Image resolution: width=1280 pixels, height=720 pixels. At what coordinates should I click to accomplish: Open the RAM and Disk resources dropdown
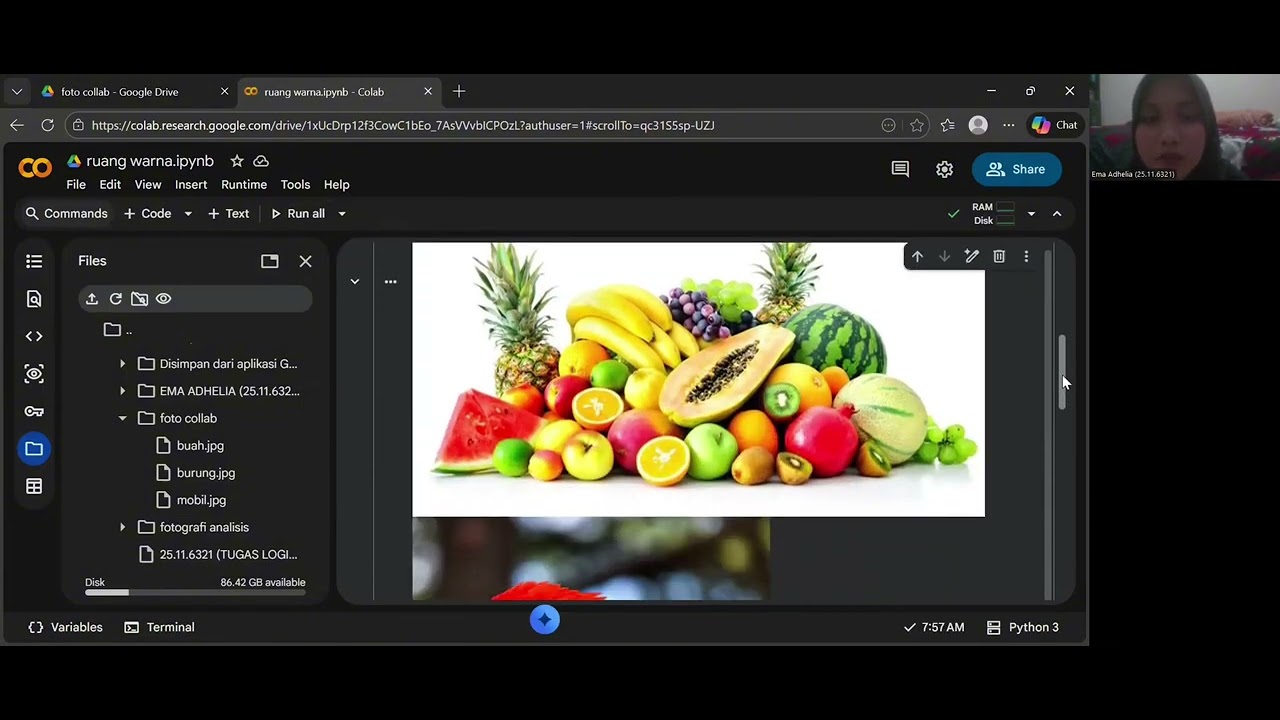point(1031,214)
